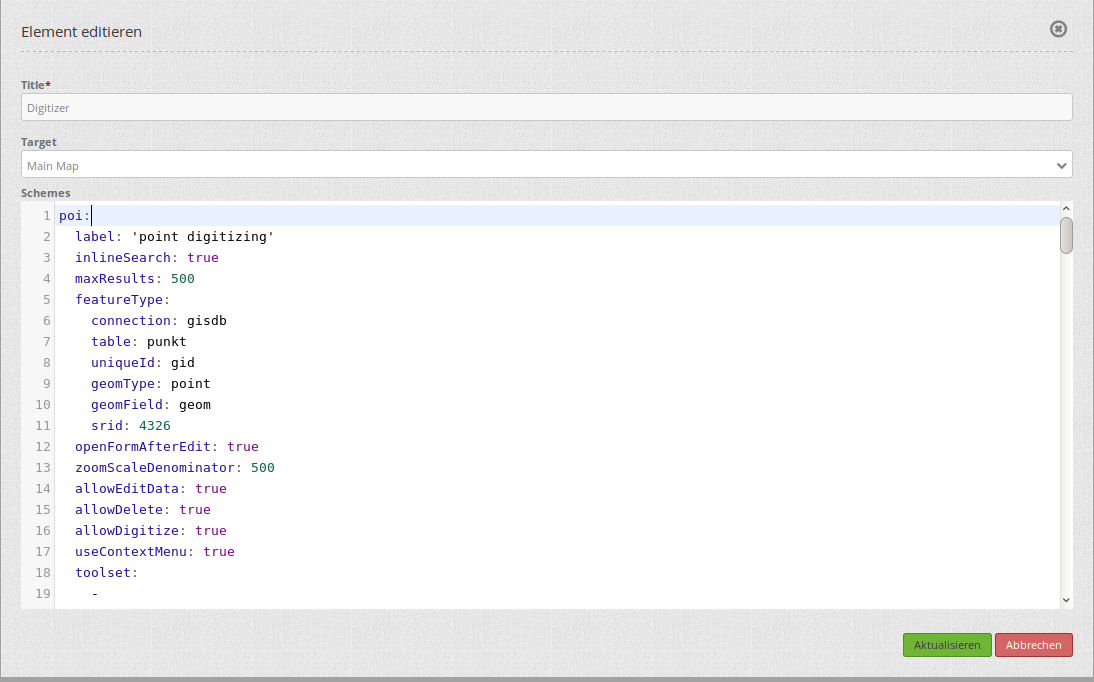The width and height of the screenshot is (1094, 682).
Task: Click the zoomScaleDenominator key
Action: 154,468
